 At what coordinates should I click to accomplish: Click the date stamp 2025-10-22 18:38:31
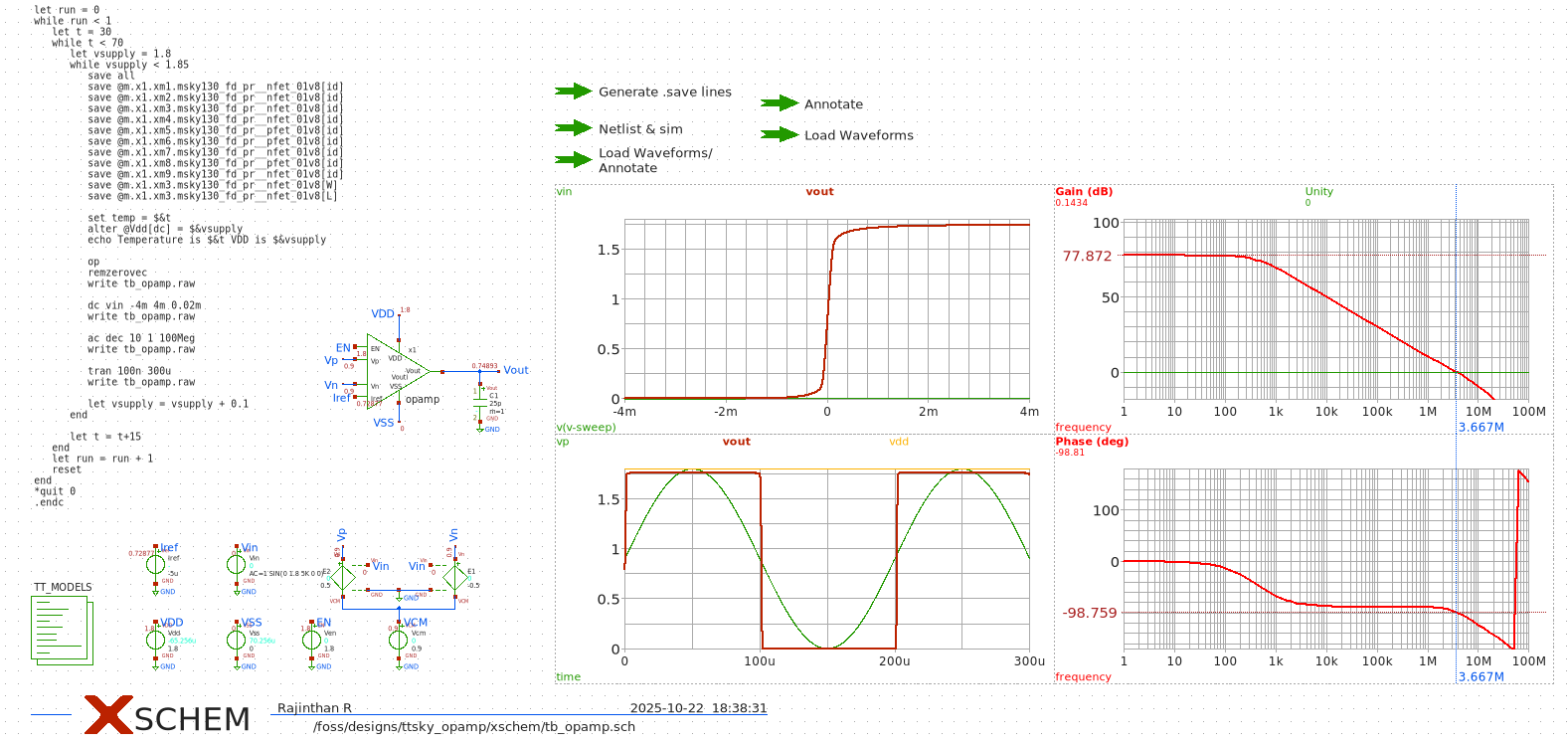click(698, 708)
